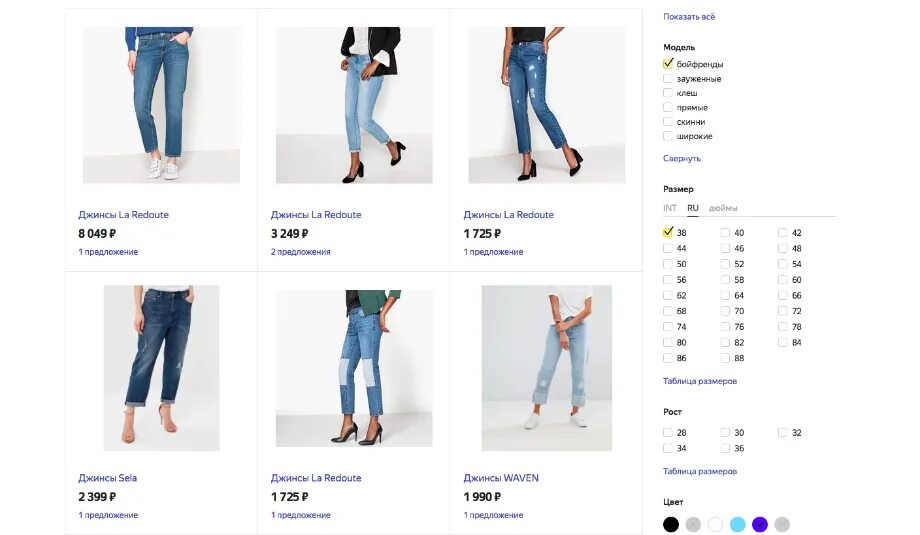
Task: Pick the black color swatch
Action: [671, 524]
